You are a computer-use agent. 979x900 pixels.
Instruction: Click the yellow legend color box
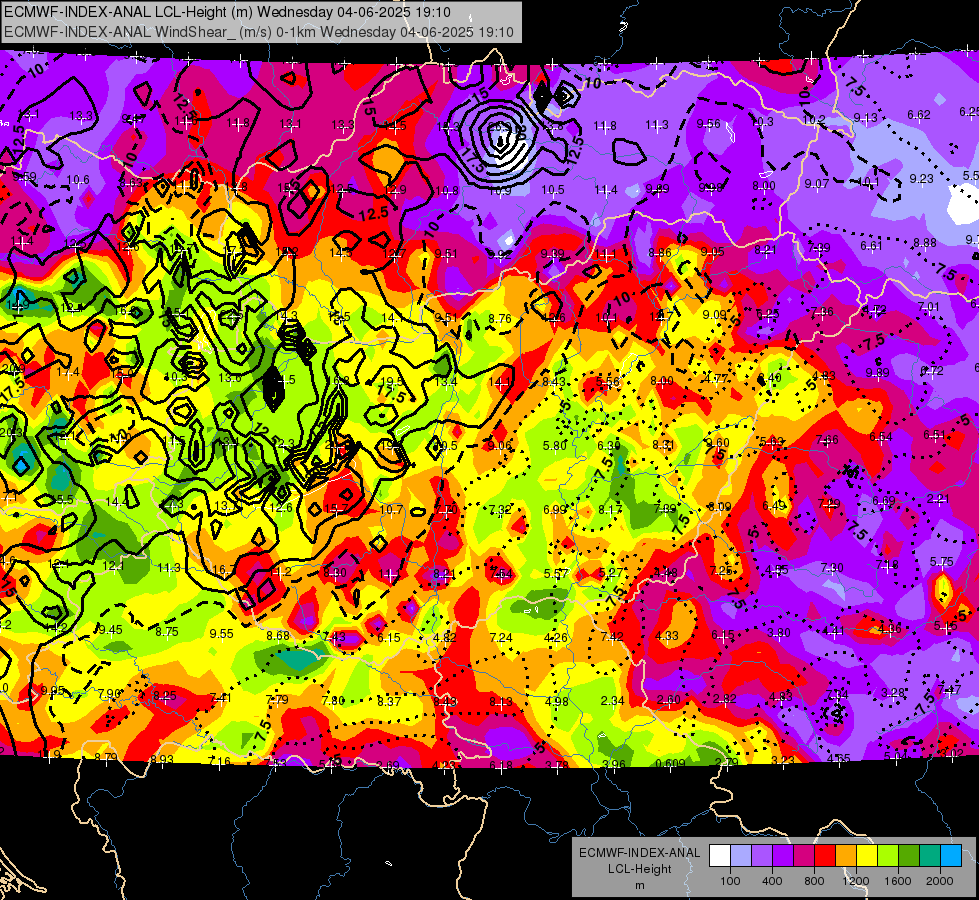867,856
